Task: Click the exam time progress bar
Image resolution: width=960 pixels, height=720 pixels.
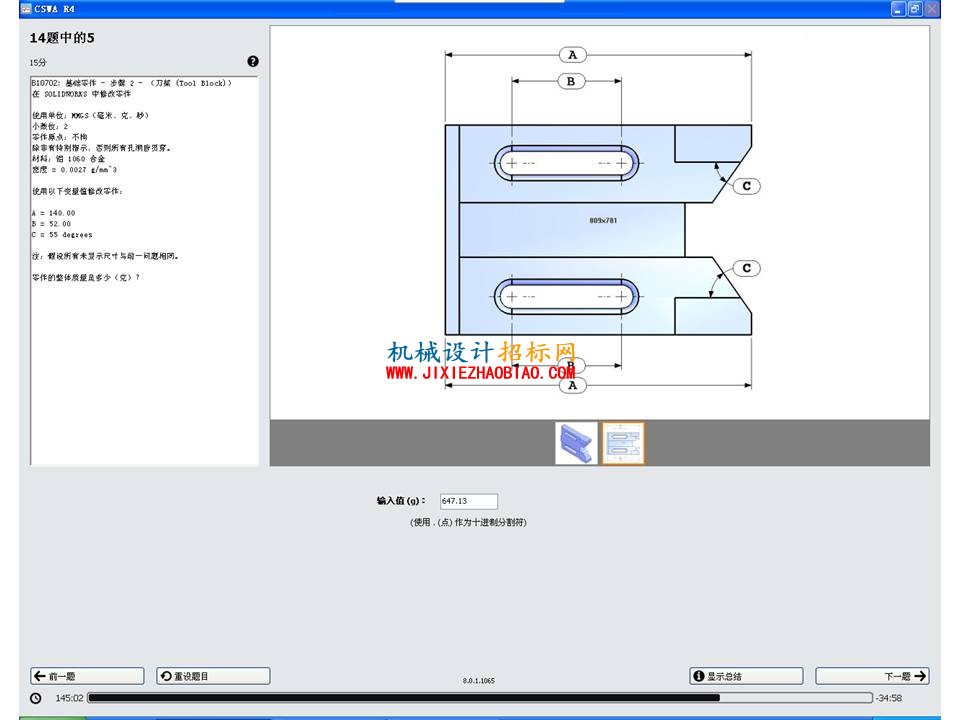Action: click(480, 697)
